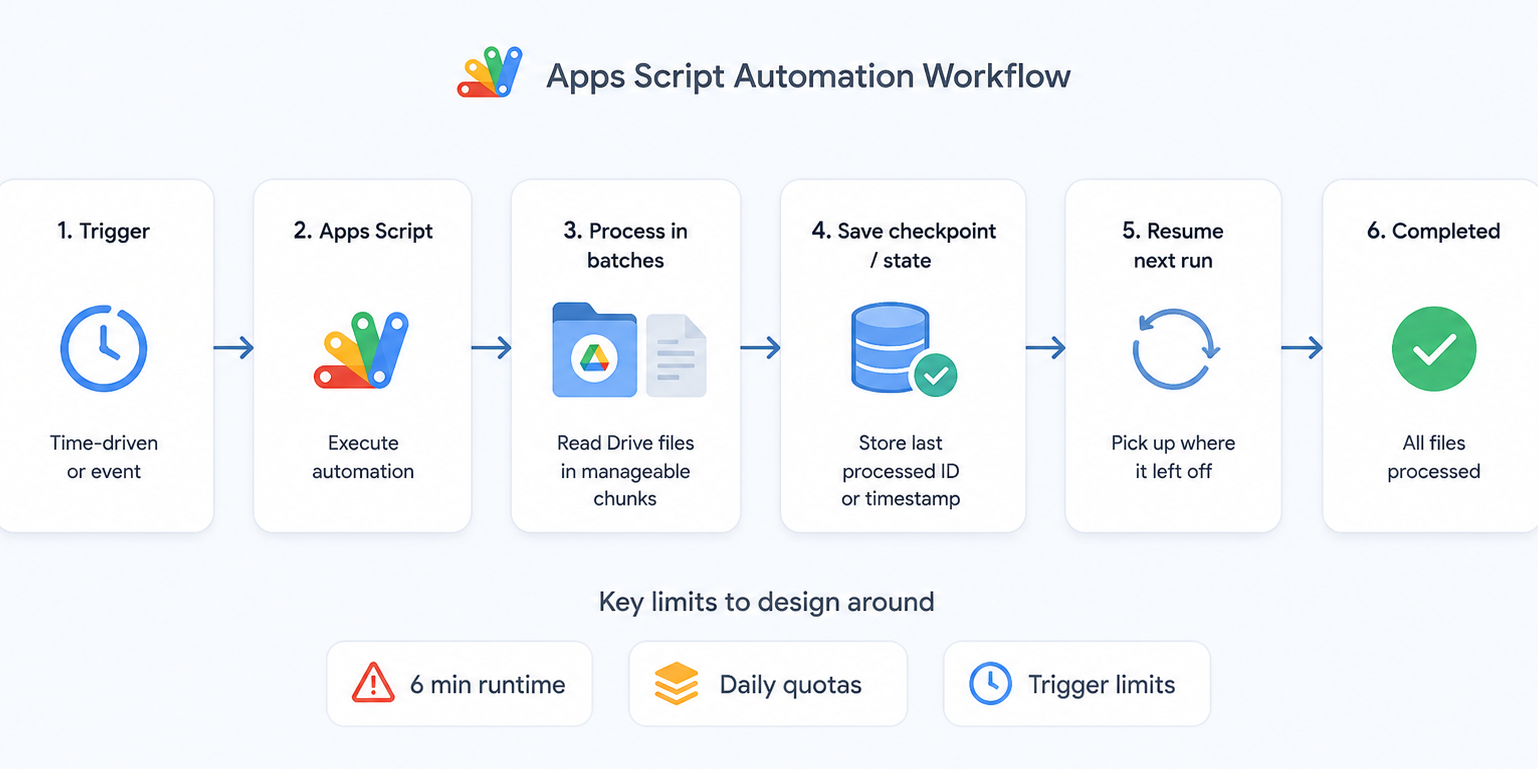
Task: Open the Google Drive folder icon
Action: (x=594, y=351)
